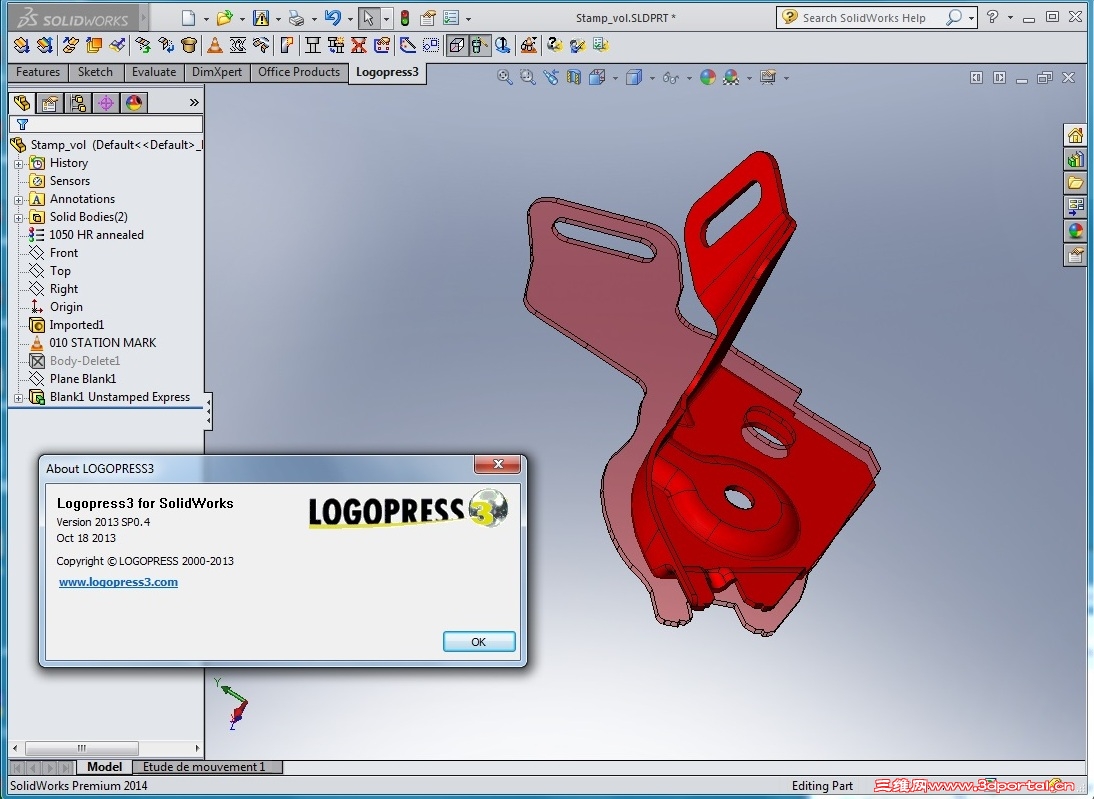Click the Print icon
Image resolution: width=1094 pixels, height=799 pixels.
[x=297, y=17]
